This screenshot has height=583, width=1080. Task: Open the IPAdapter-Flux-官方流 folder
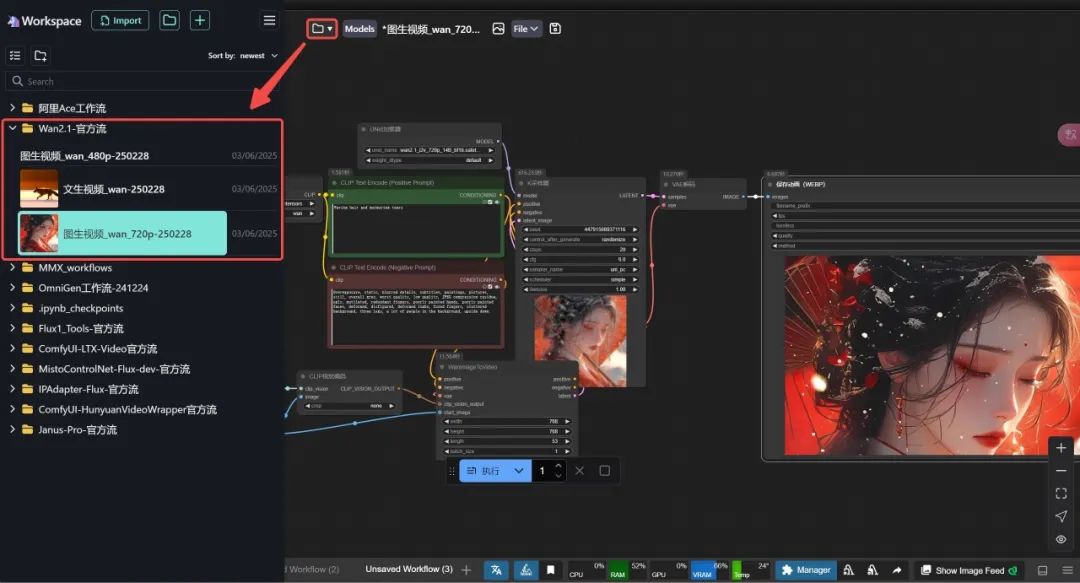point(88,389)
